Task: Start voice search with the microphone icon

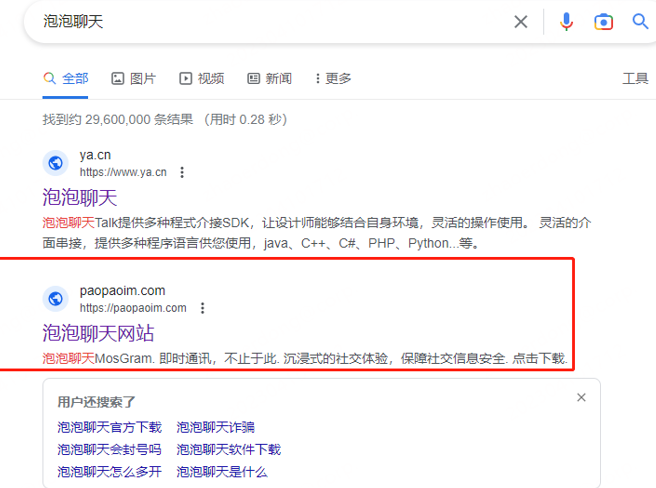Action: [x=566, y=21]
